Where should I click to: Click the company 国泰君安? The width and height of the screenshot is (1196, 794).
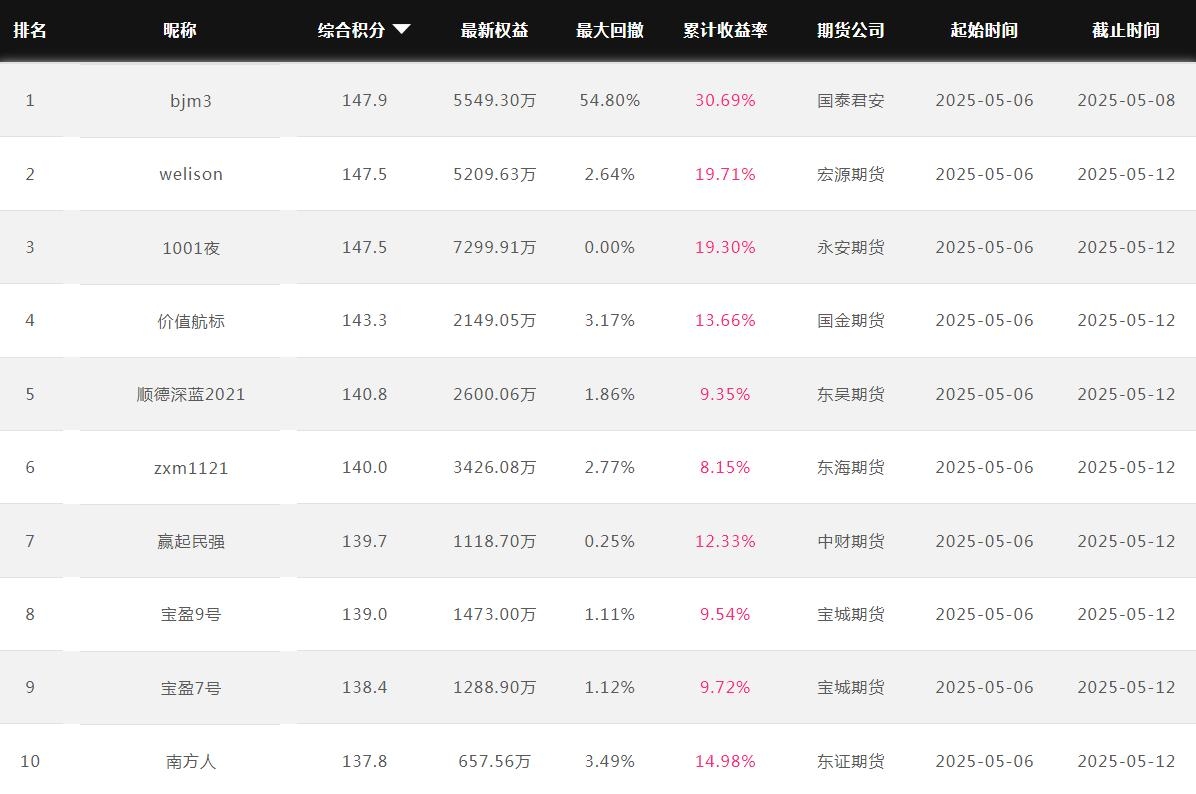click(x=850, y=101)
